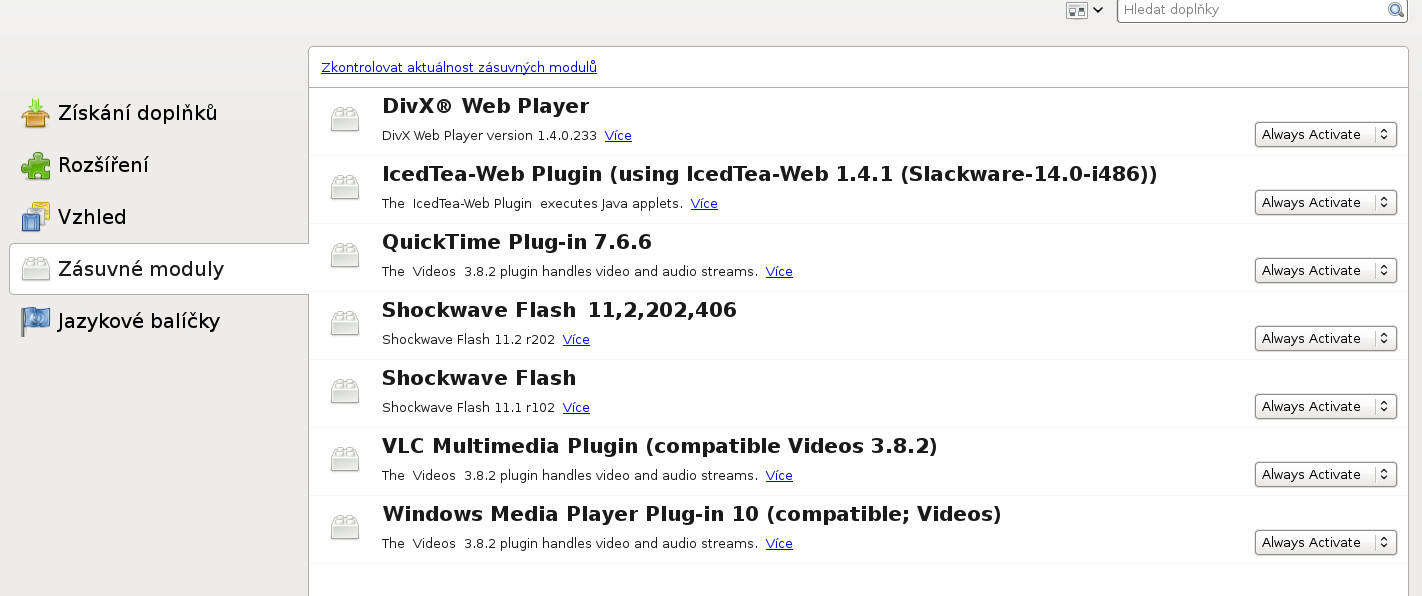Click 'DivX Web Player version 1.4.0.233' description

pos(489,136)
